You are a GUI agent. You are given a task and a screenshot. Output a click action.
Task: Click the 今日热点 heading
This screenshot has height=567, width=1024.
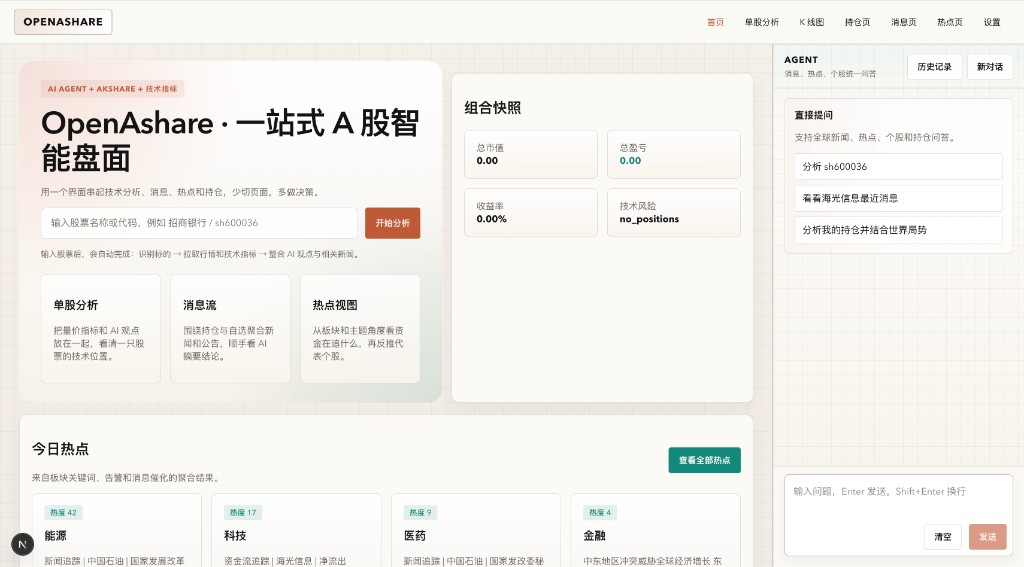coord(60,449)
